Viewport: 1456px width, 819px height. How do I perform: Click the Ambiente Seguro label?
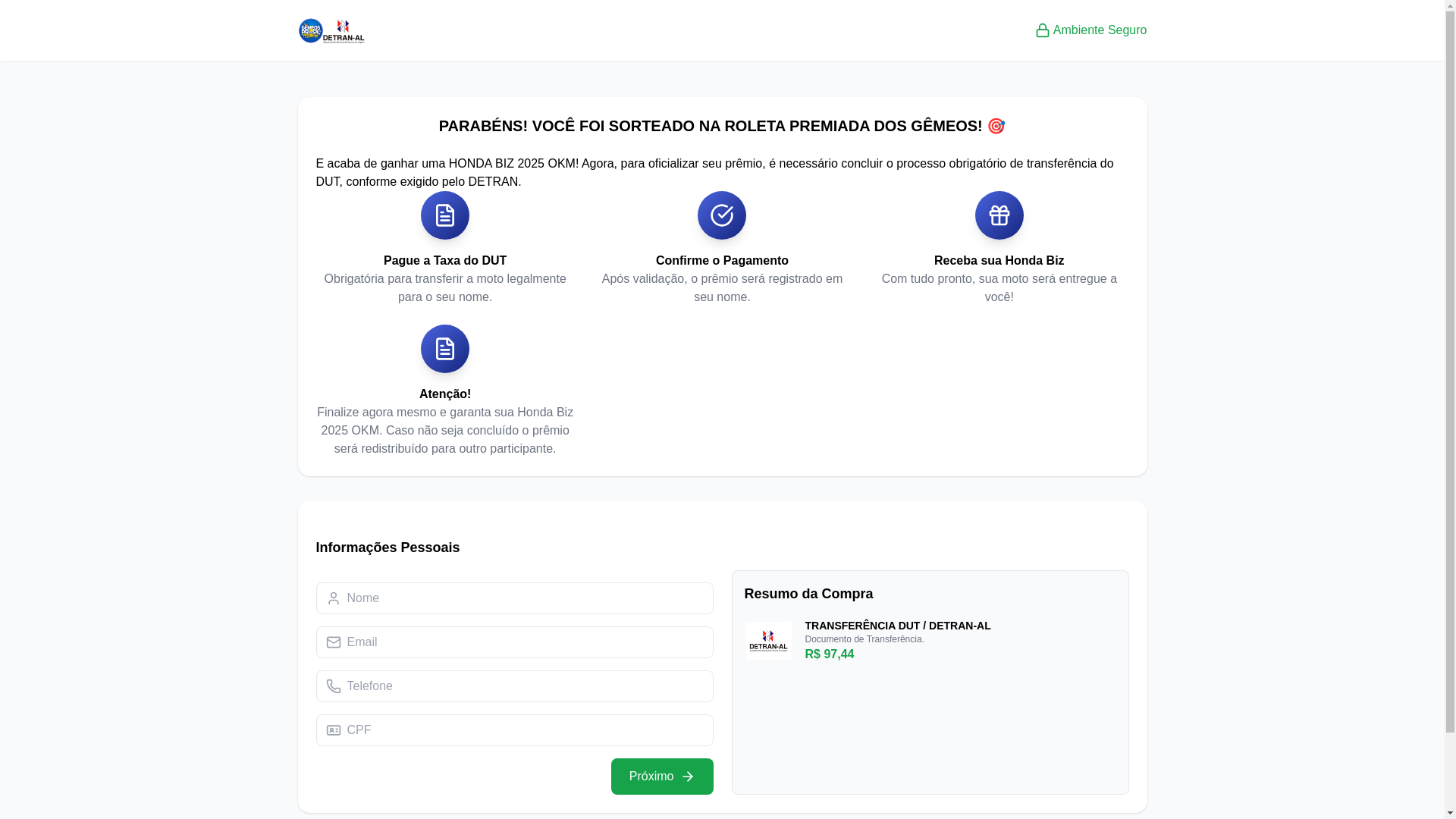(x=1100, y=30)
